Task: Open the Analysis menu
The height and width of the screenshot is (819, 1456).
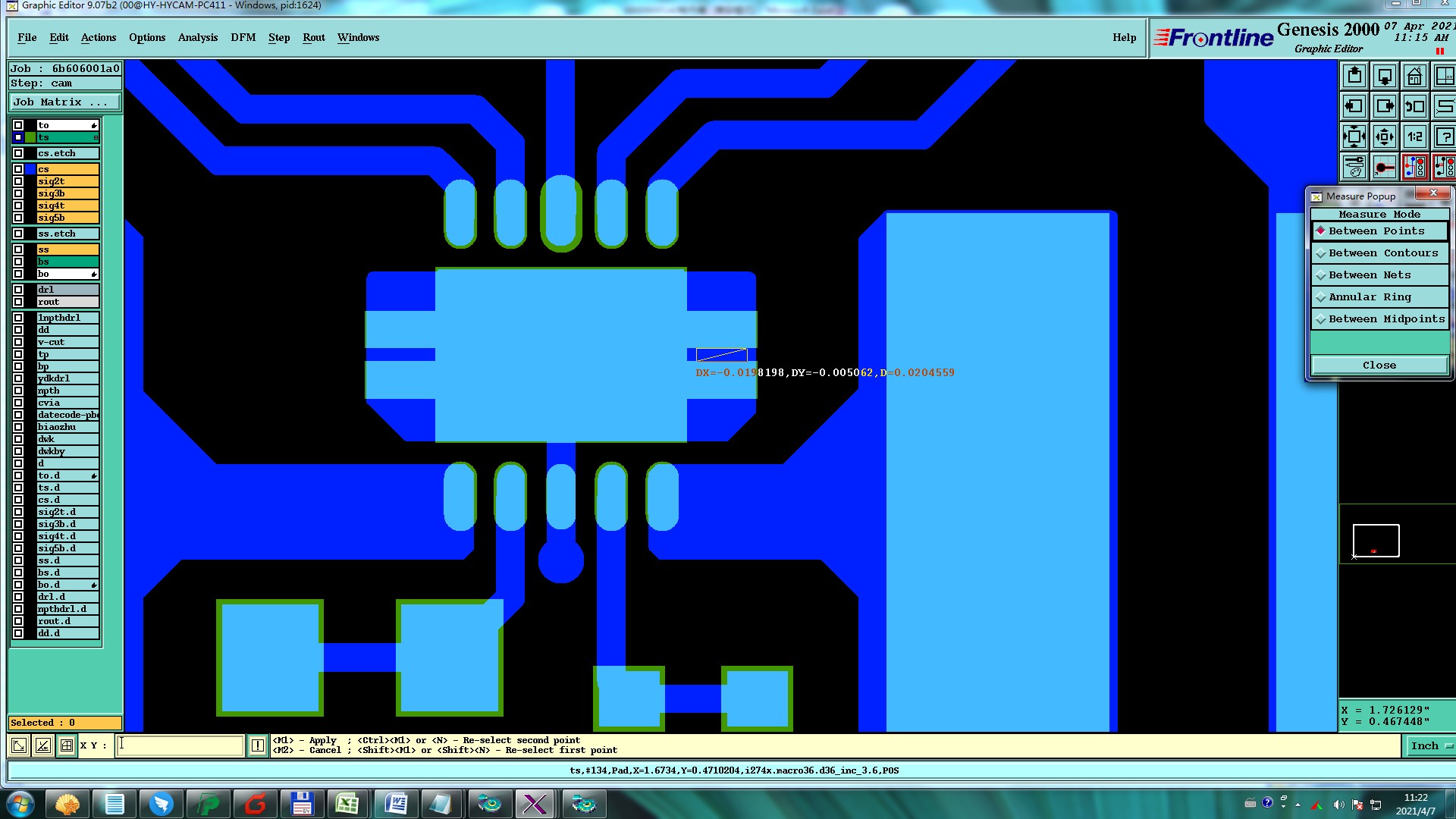Action: [x=197, y=38]
